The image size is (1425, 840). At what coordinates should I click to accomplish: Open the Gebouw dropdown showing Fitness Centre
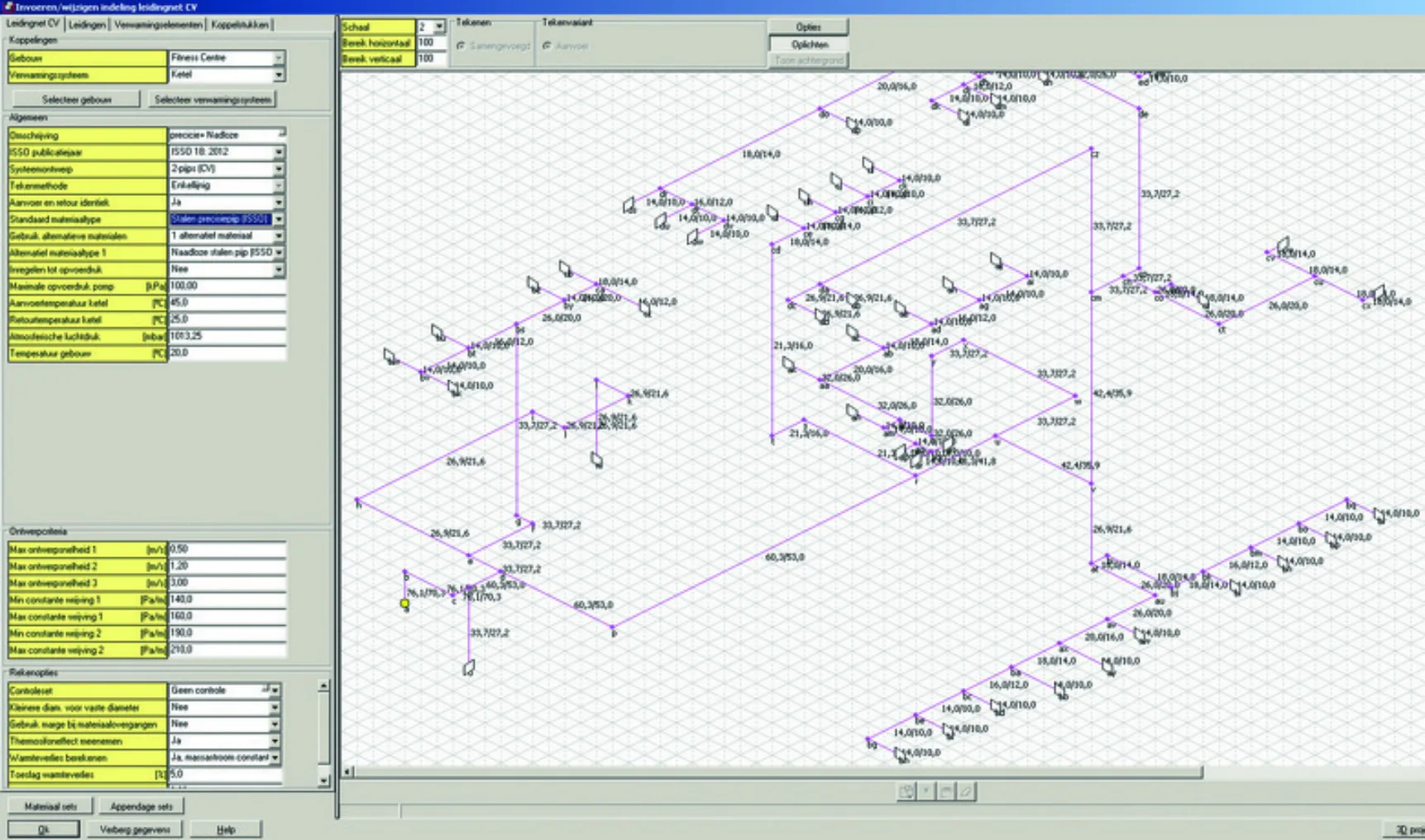pos(278,58)
